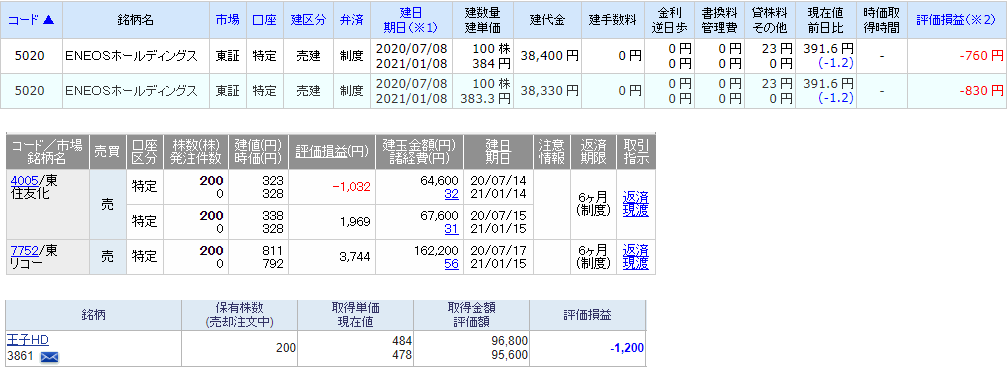Sort the top table by 弁済
This screenshot has width=1007, height=387.
[351, 20]
